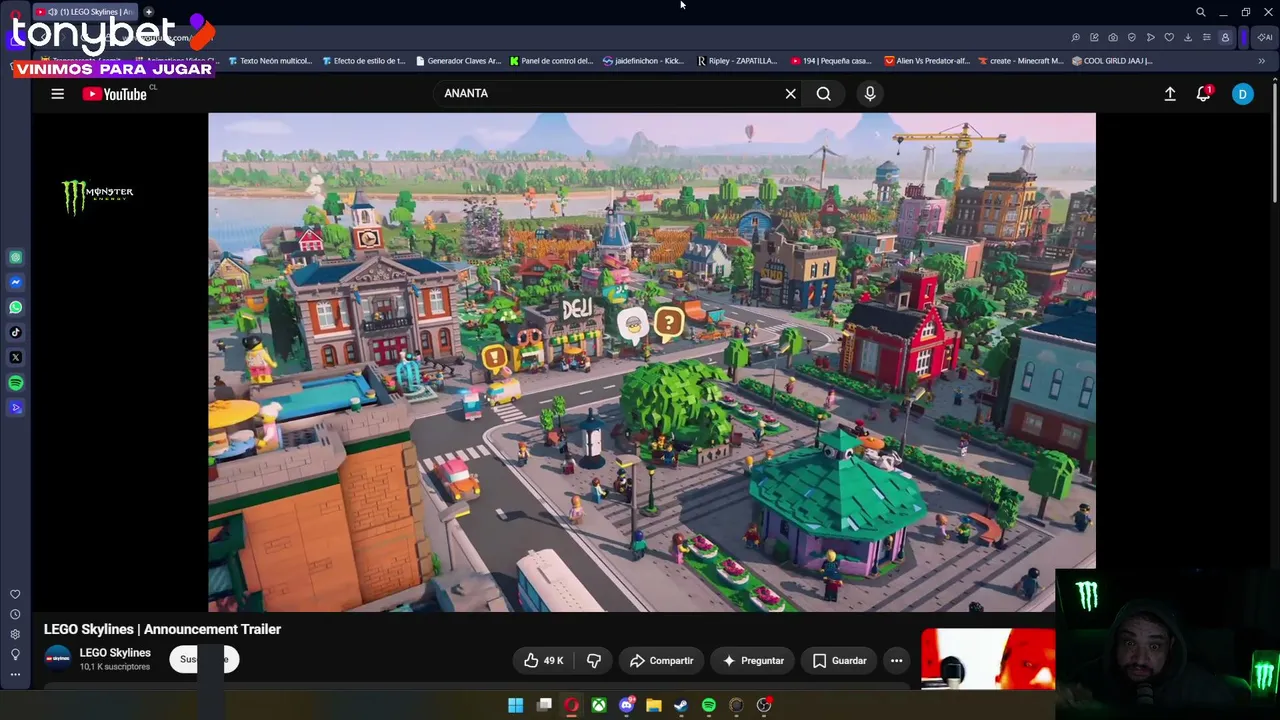Run the YouTube search magnifier button
The height and width of the screenshot is (720, 1280).
coord(823,94)
